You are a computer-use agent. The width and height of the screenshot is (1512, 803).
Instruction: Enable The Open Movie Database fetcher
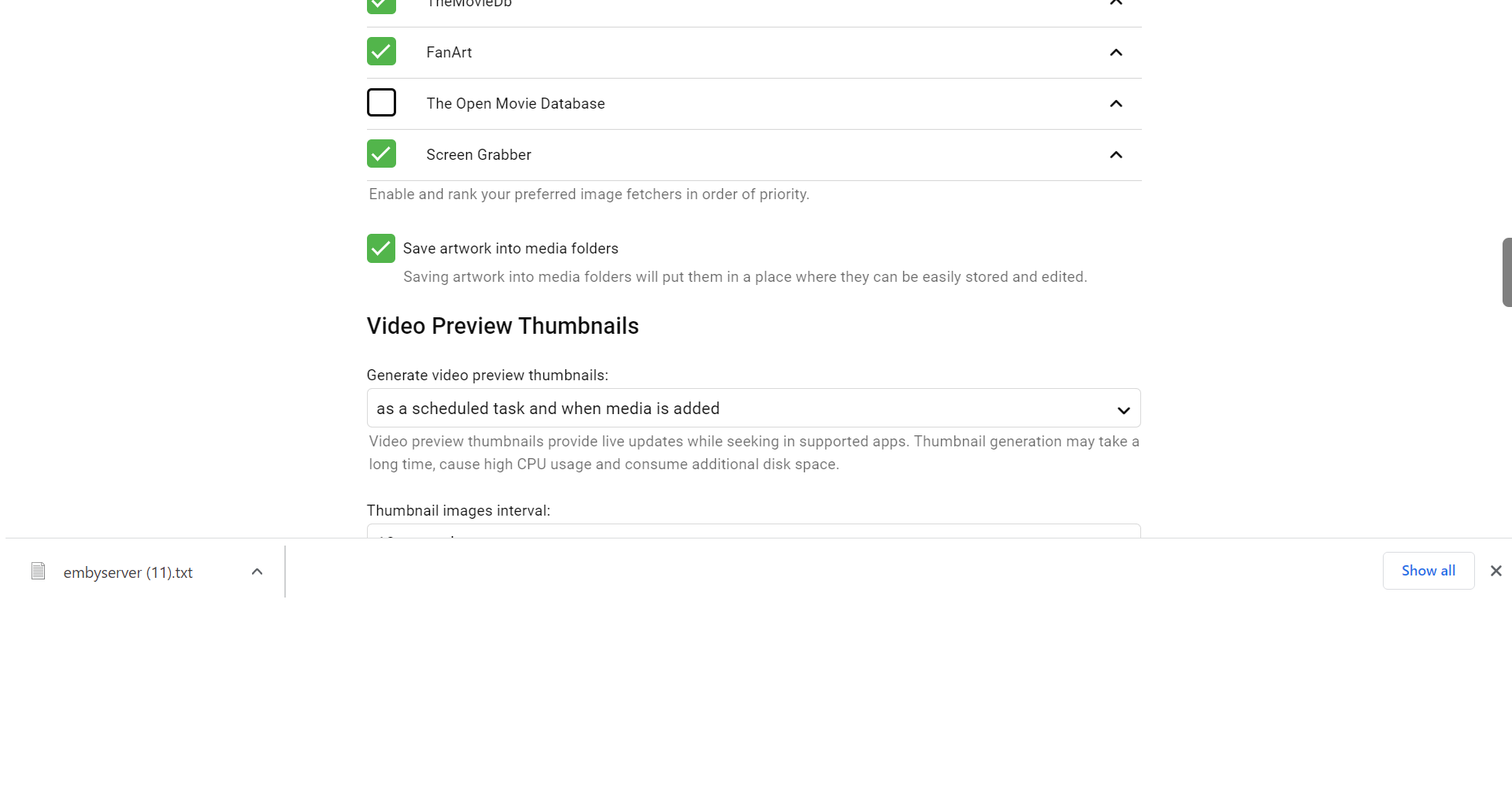coord(381,103)
